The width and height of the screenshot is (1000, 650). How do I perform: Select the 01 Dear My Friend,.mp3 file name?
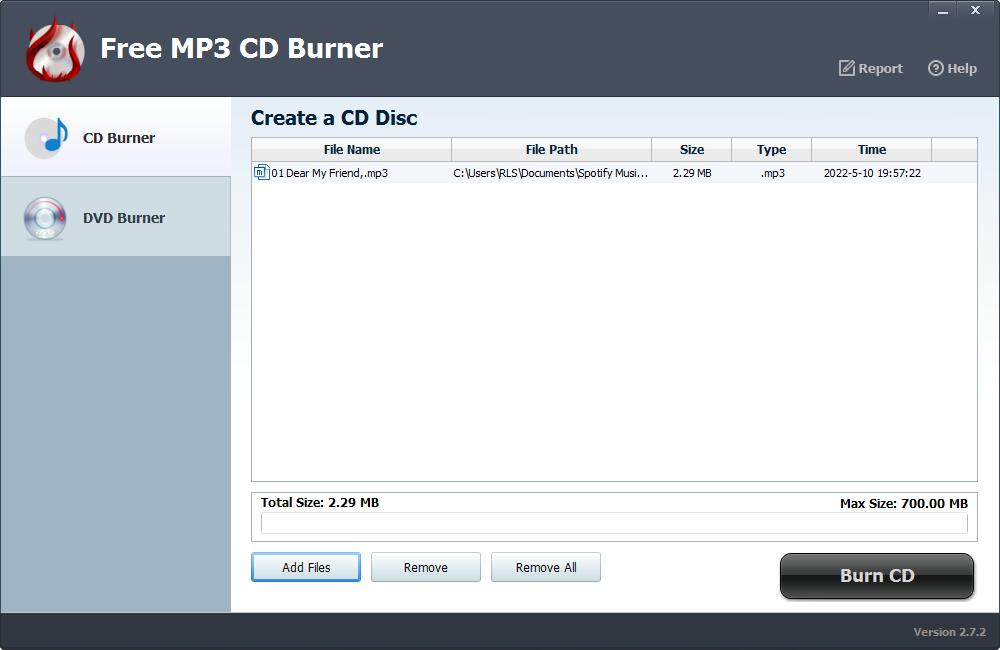330,173
